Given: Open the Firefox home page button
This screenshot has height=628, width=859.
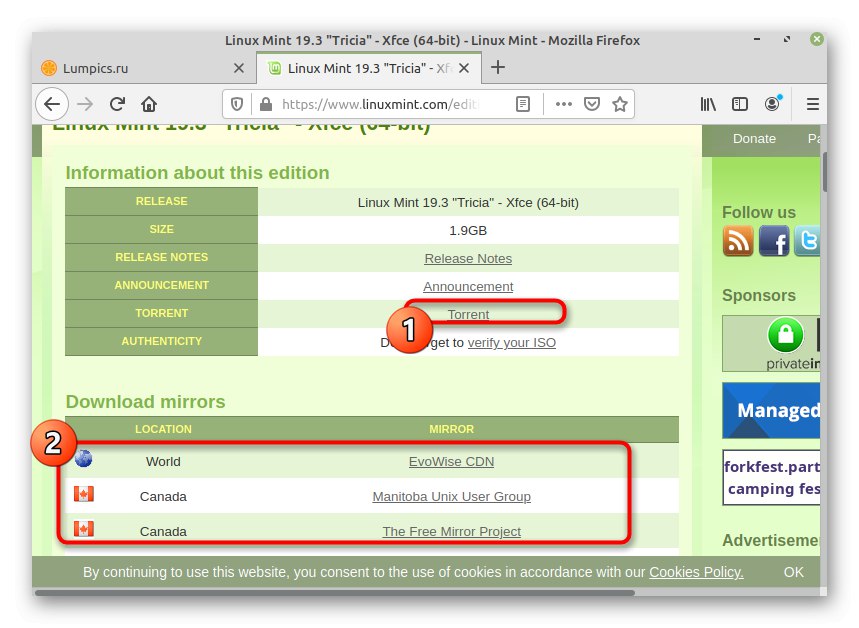Looking at the screenshot, I should [x=149, y=104].
